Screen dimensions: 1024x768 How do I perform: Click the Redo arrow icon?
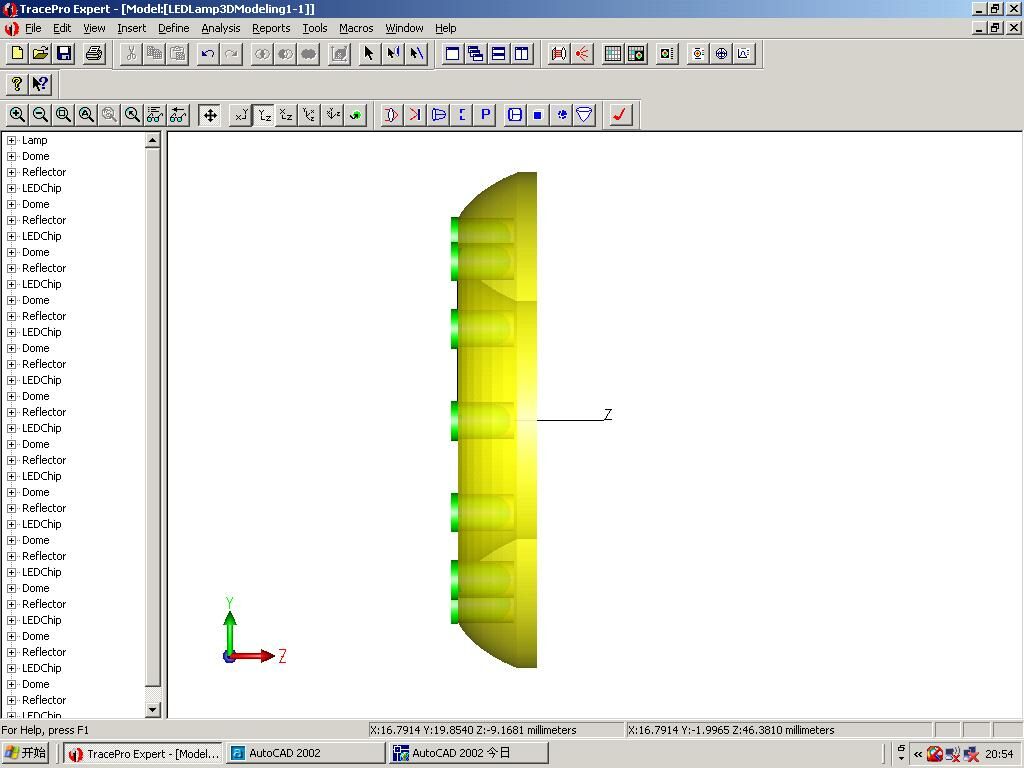(x=231, y=54)
